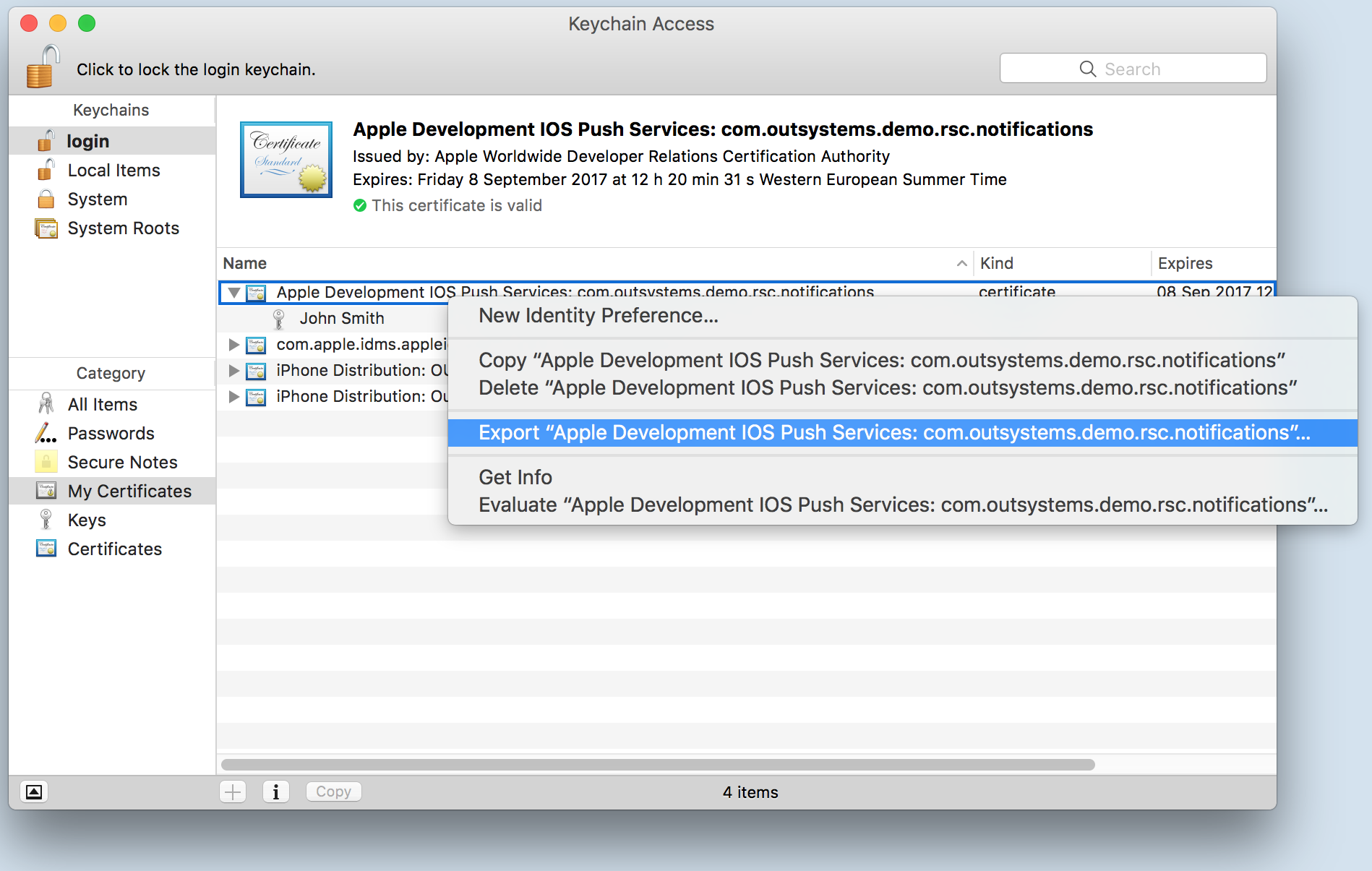Select the Keys category icon

click(46, 520)
